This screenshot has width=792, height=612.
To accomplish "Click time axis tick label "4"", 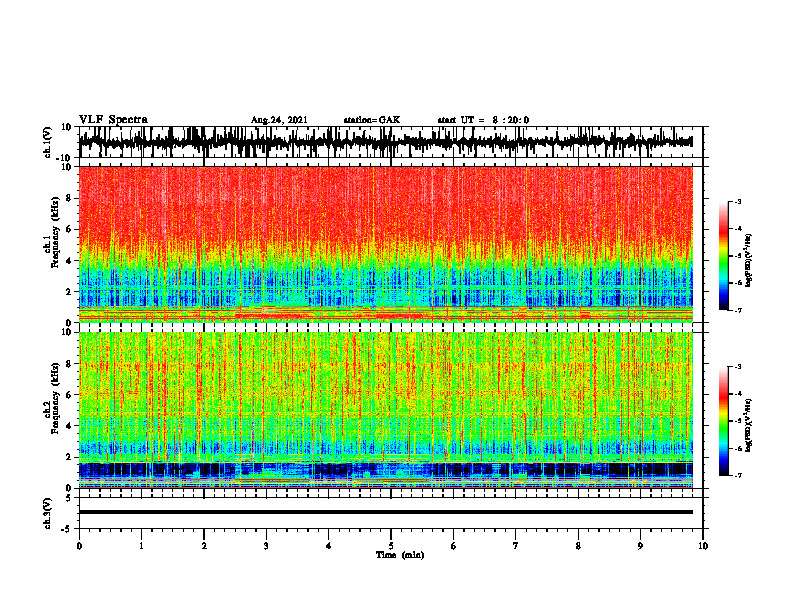I will click(x=329, y=546).
